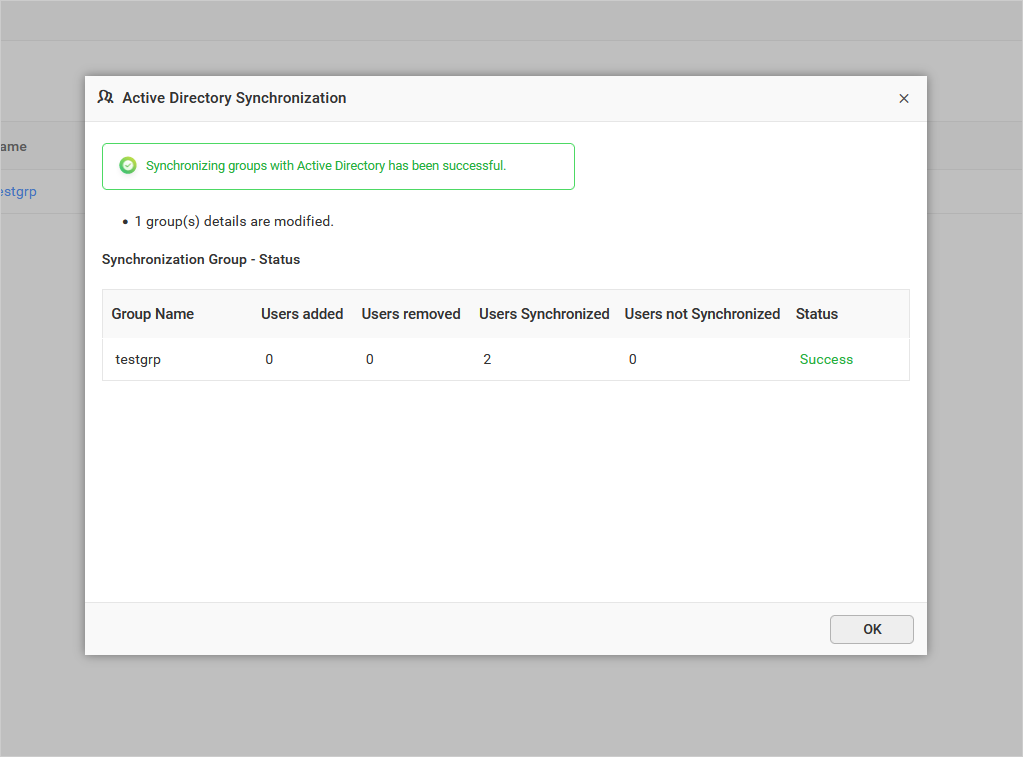Click the Users not Synchronized column header
This screenshot has height=757, width=1023.
(x=702, y=313)
